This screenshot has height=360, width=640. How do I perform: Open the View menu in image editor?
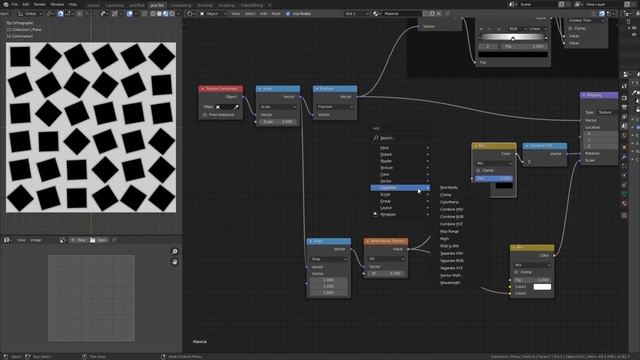[21, 240]
